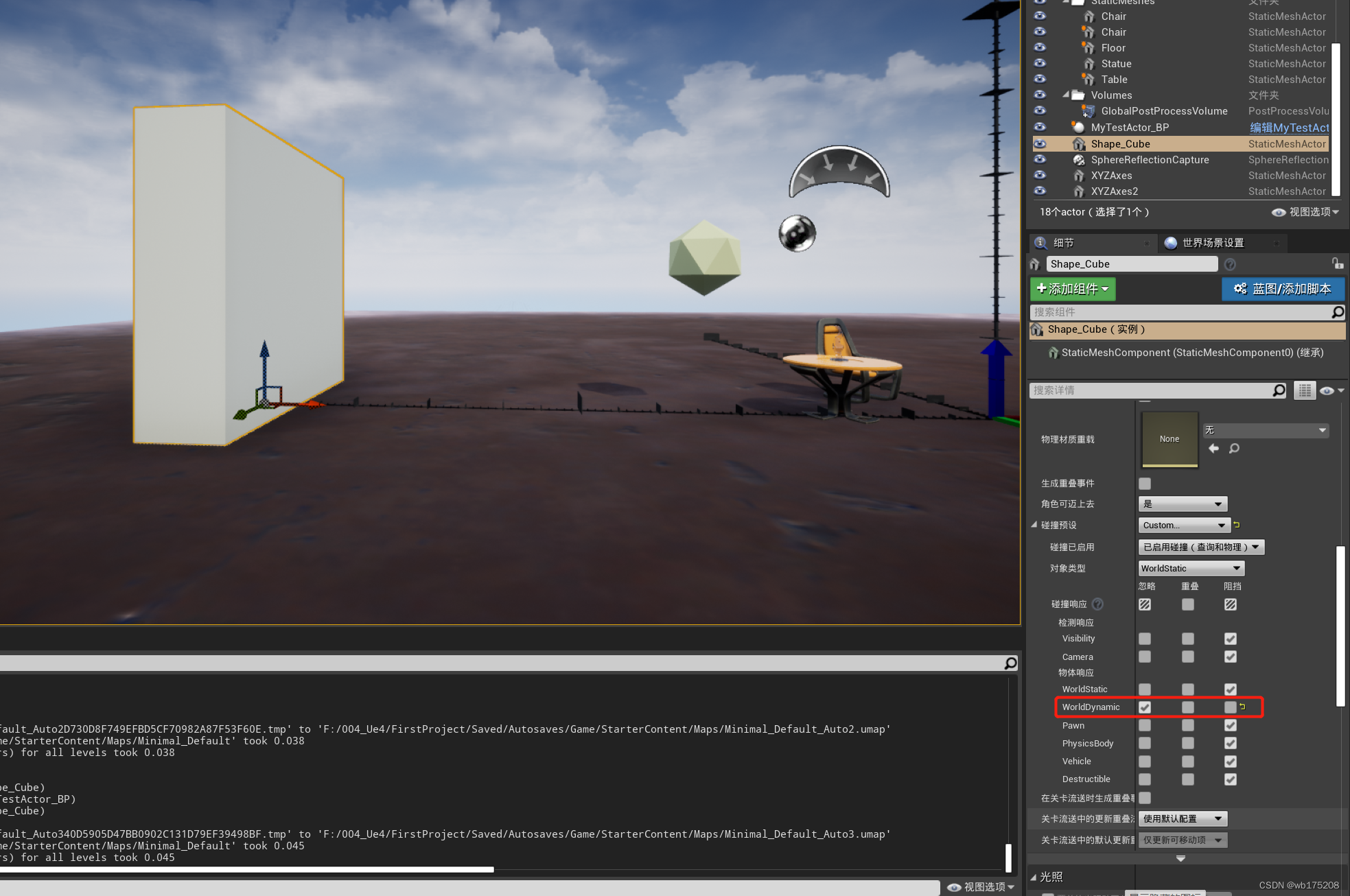
Task: Click the Floor static mesh actor icon
Action: (1089, 48)
